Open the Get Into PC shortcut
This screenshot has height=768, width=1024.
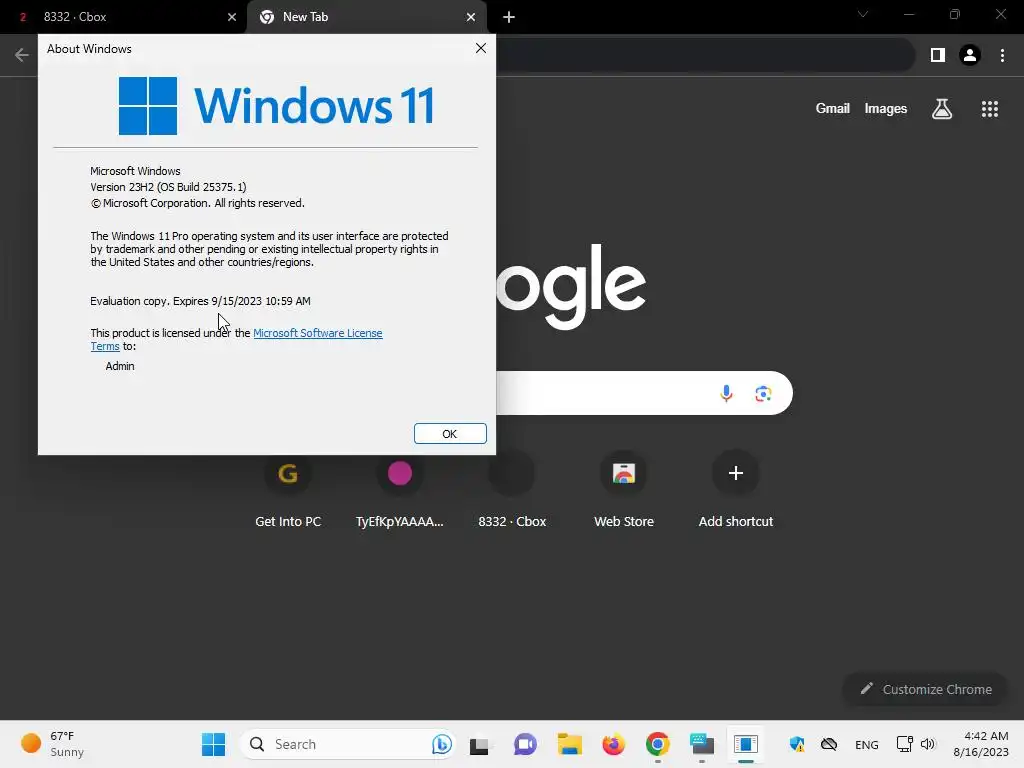click(x=288, y=488)
